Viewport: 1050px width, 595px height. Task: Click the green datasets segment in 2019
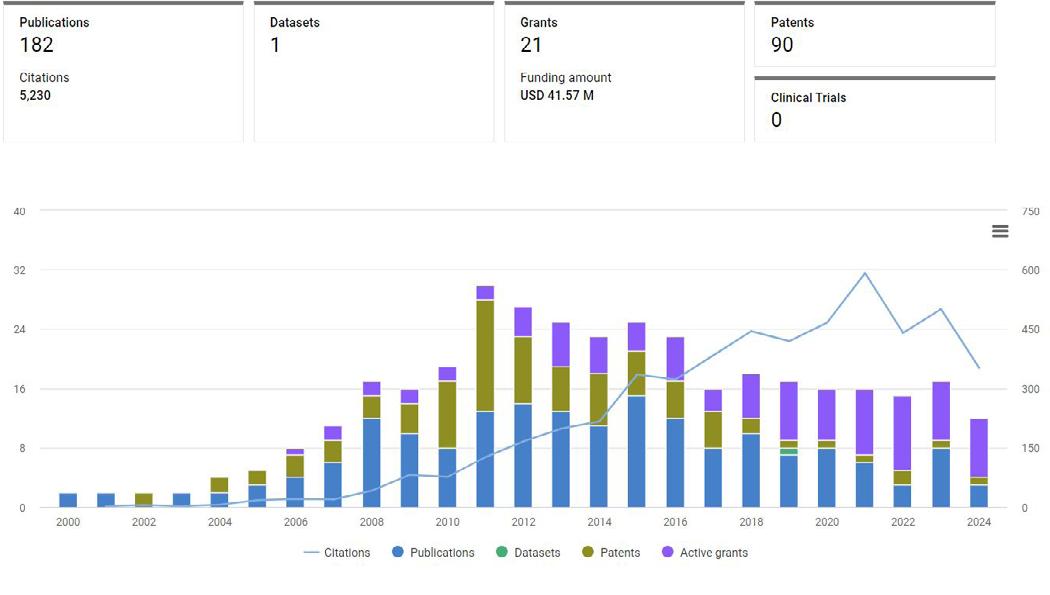pyautogui.click(x=789, y=452)
